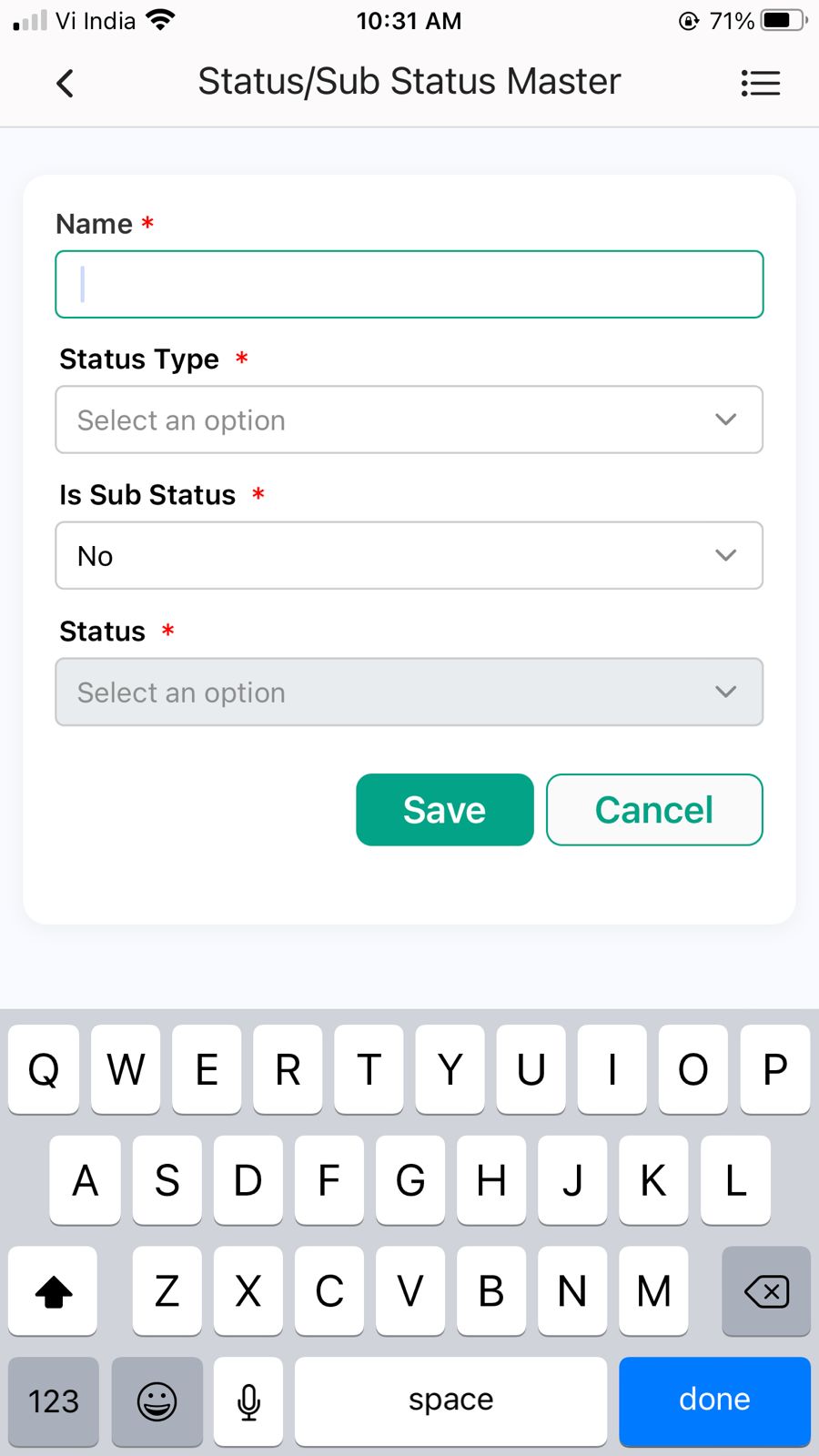819x1456 pixels.
Task: Open the list menu icon
Action: pos(760,84)
